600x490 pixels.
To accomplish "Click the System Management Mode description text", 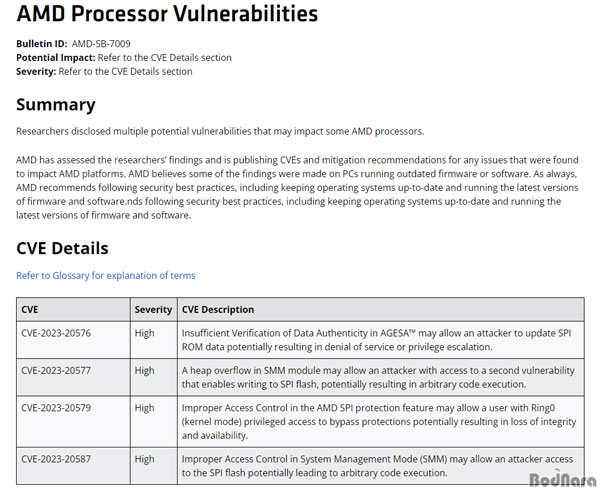I will (x=377, y=466).
